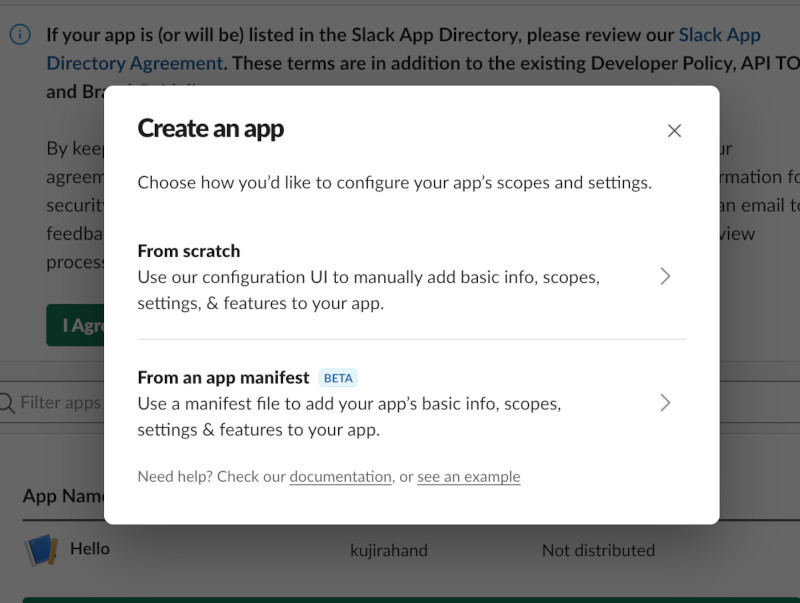The image size is (800, 603).
Task: Expand the From an app manifest chevron
Action: click(665, 403)
